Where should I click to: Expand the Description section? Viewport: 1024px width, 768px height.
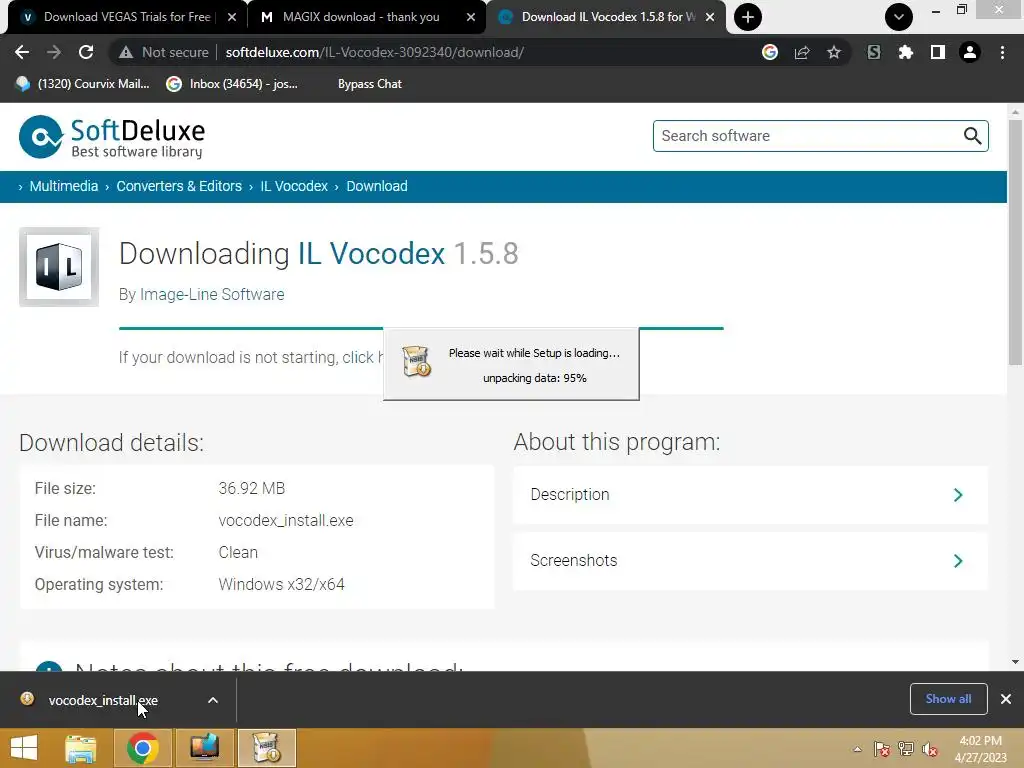point(750,494)
